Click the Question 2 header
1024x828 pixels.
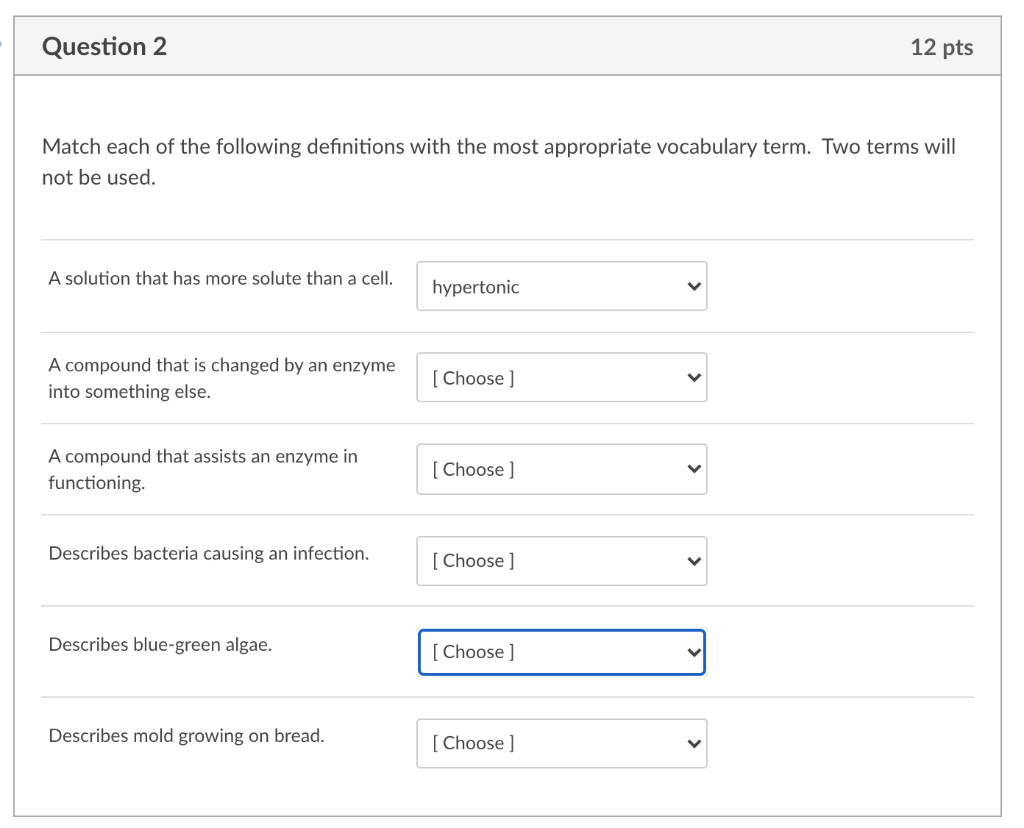tap(106, 46)
